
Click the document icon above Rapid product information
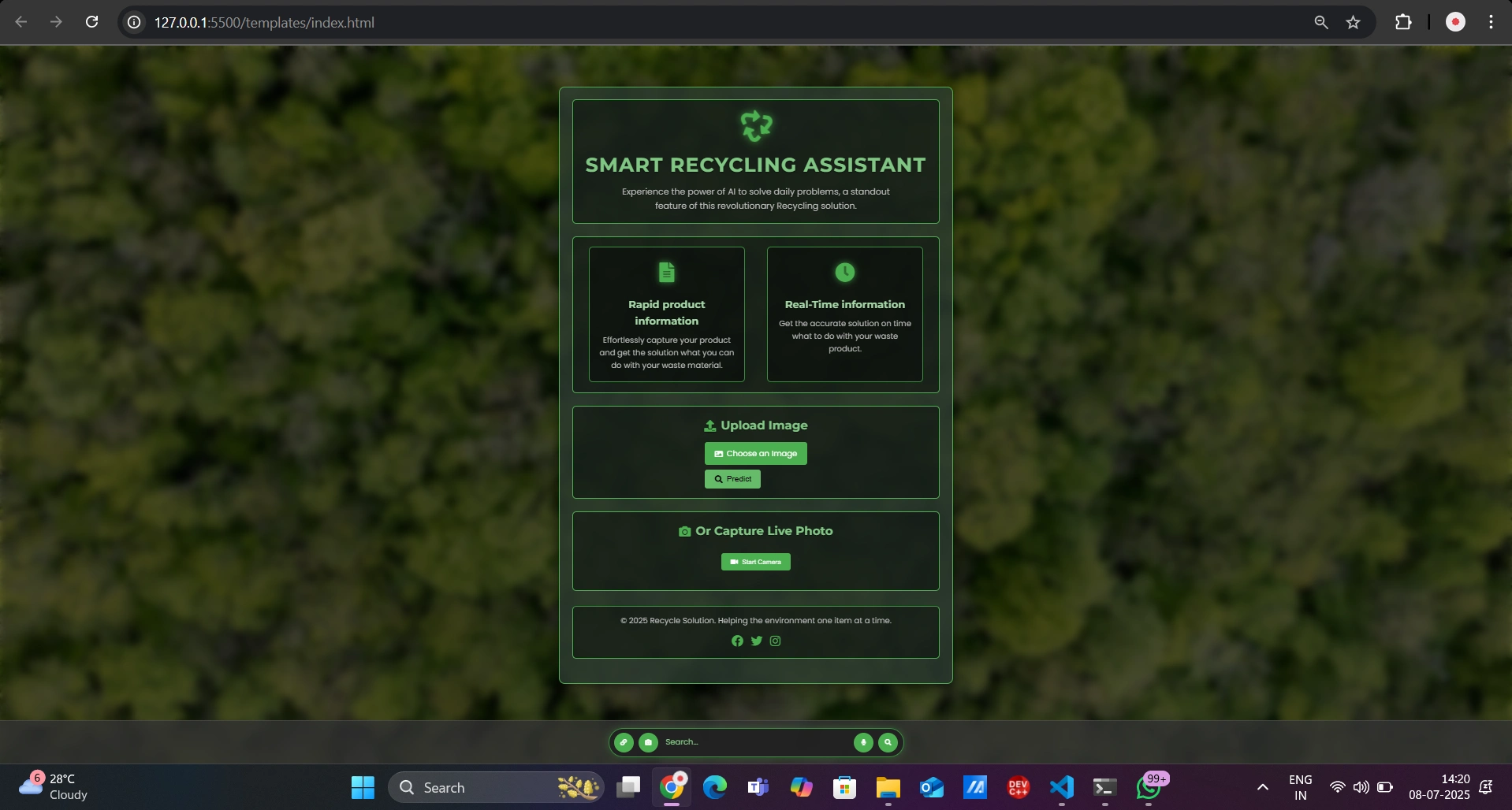667,272
